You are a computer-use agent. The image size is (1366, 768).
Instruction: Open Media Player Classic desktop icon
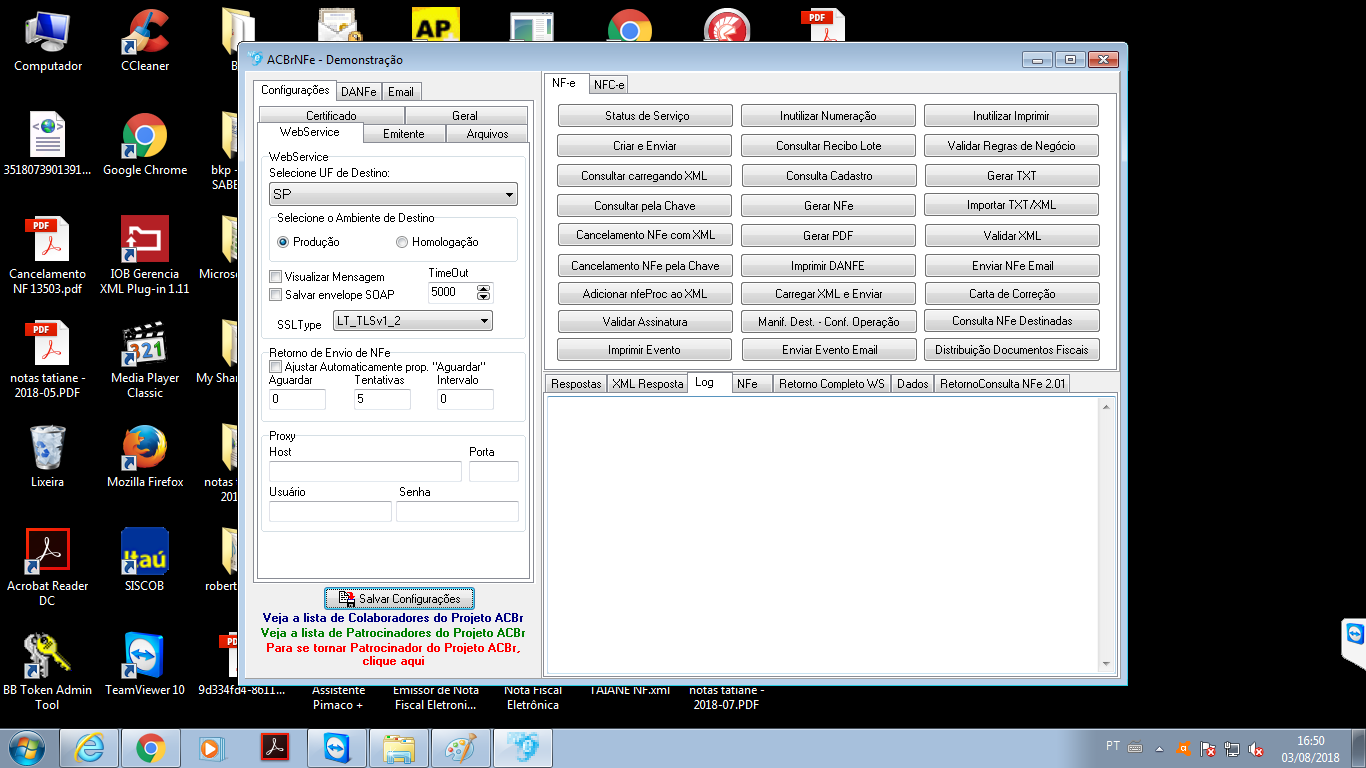pyautogui.click(x=145, y=360)
